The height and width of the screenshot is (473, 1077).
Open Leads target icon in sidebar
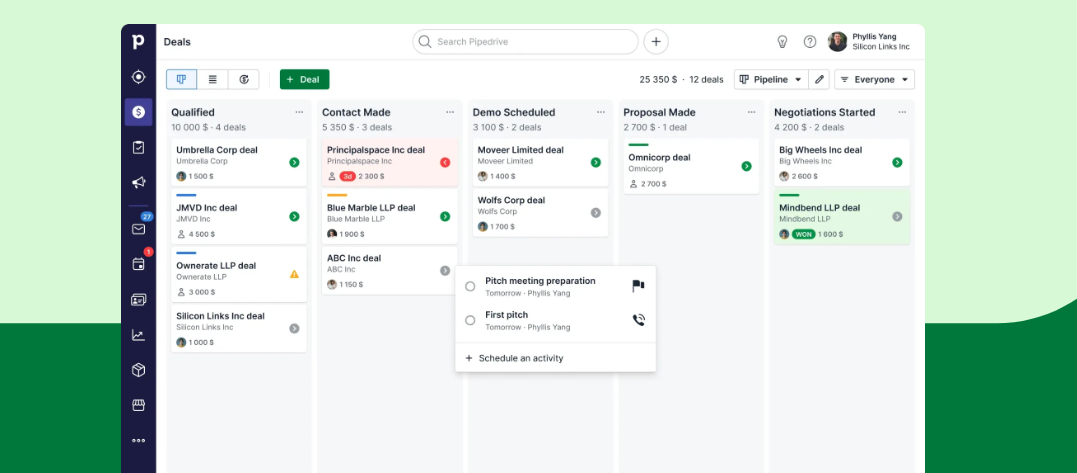[x=138, y=77]
